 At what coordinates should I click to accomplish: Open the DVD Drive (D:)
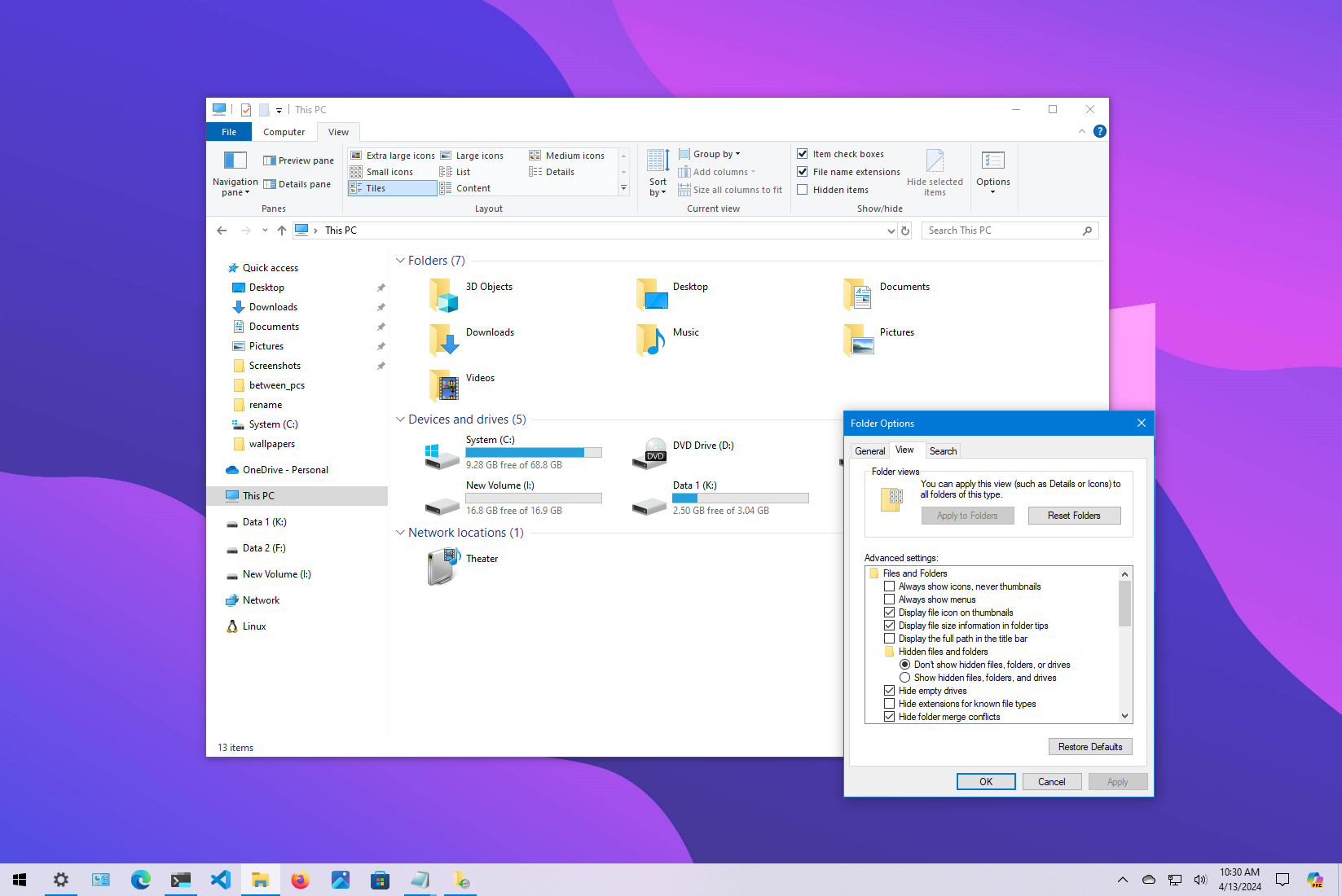(684, 453)
